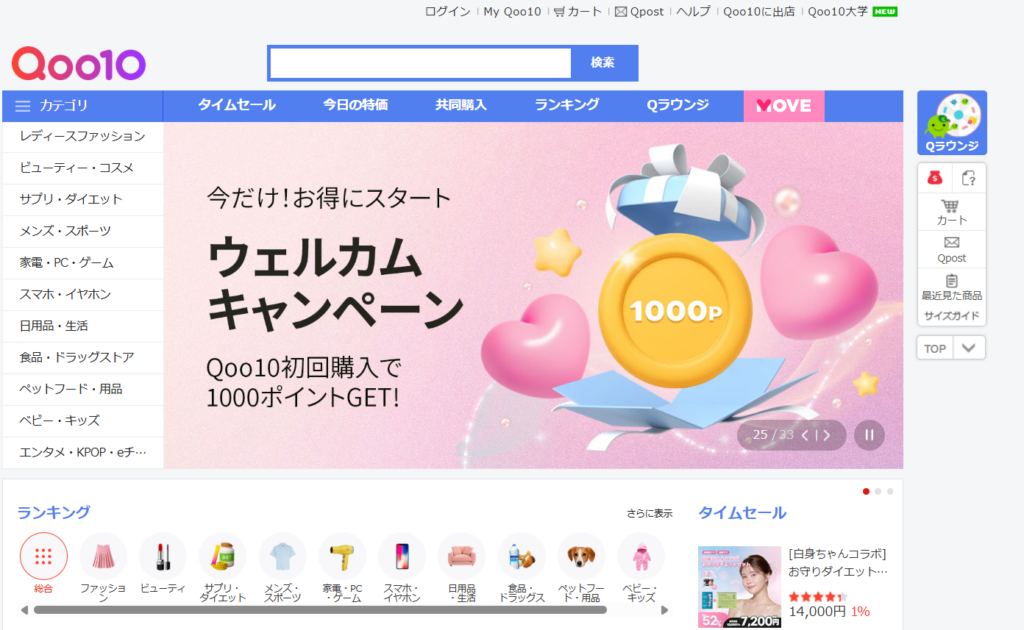Select the サプリ・ダイエット ranking icon
Viewport: 1024px width, 630px height.
pos(223,556)
